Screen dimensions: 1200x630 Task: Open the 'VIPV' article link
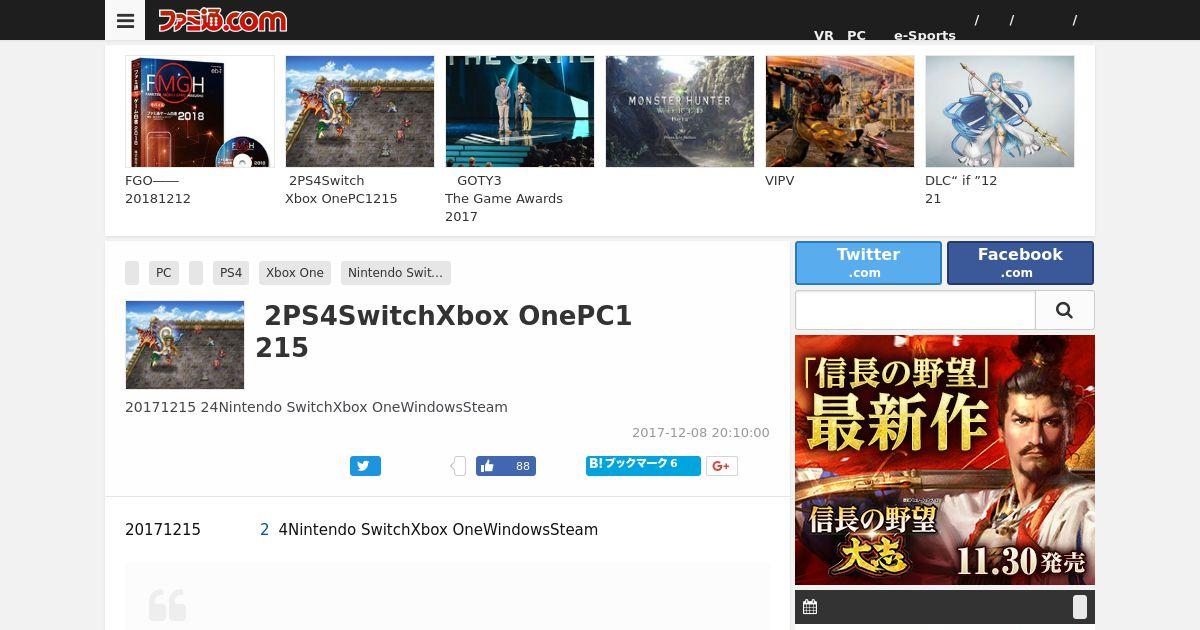pos(780,181)
